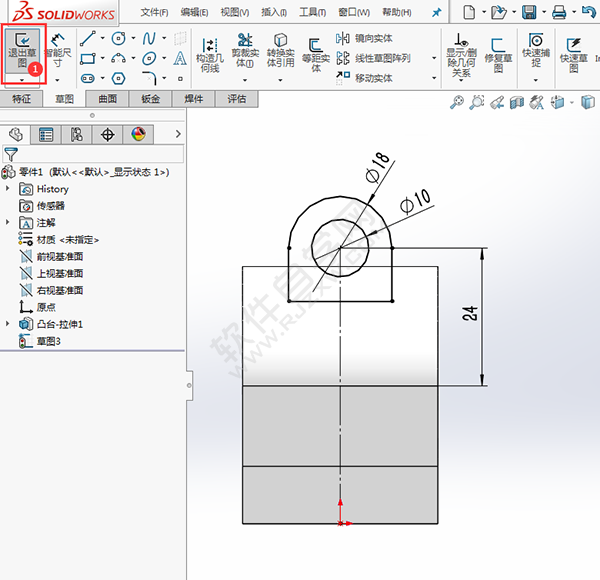Switch to the Features (特征) tab

click(x=21, y=99)
